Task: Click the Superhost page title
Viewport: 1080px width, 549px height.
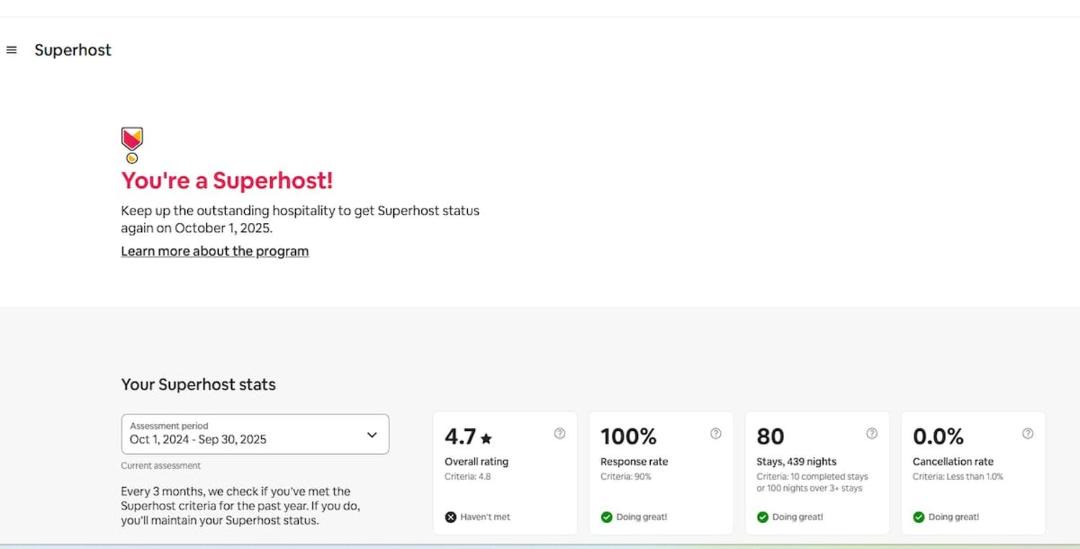Action: tap(73, 50)
